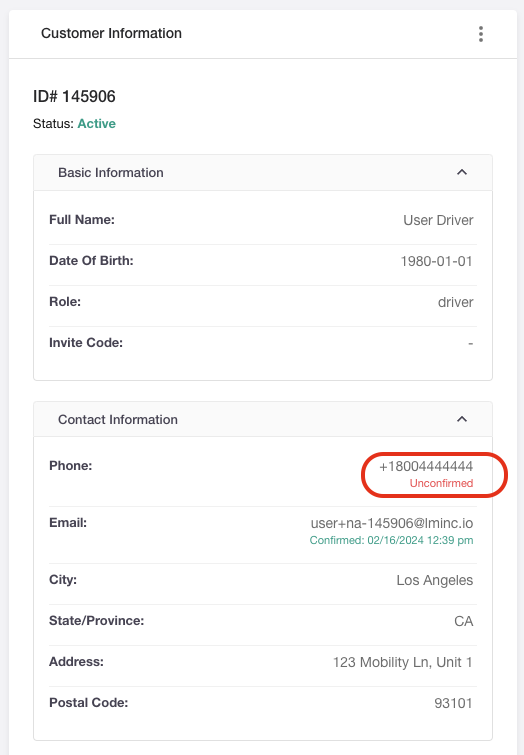The height and width of the screenshot is (755, 524).
Task: Click the ID# 145906 heading
Action: (x=74, y=96)
